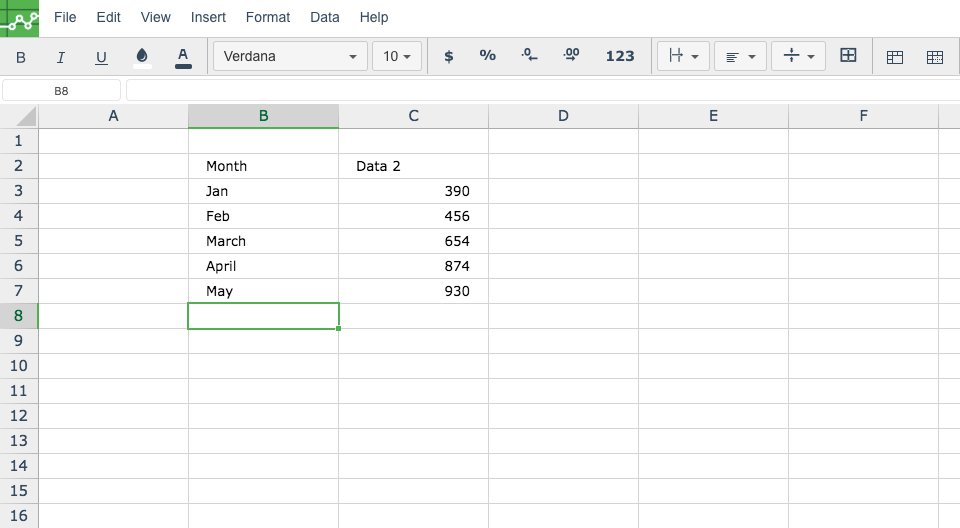Open the text color picker
The width and height of the screenshot is (960, 528).
coord(183,57)
